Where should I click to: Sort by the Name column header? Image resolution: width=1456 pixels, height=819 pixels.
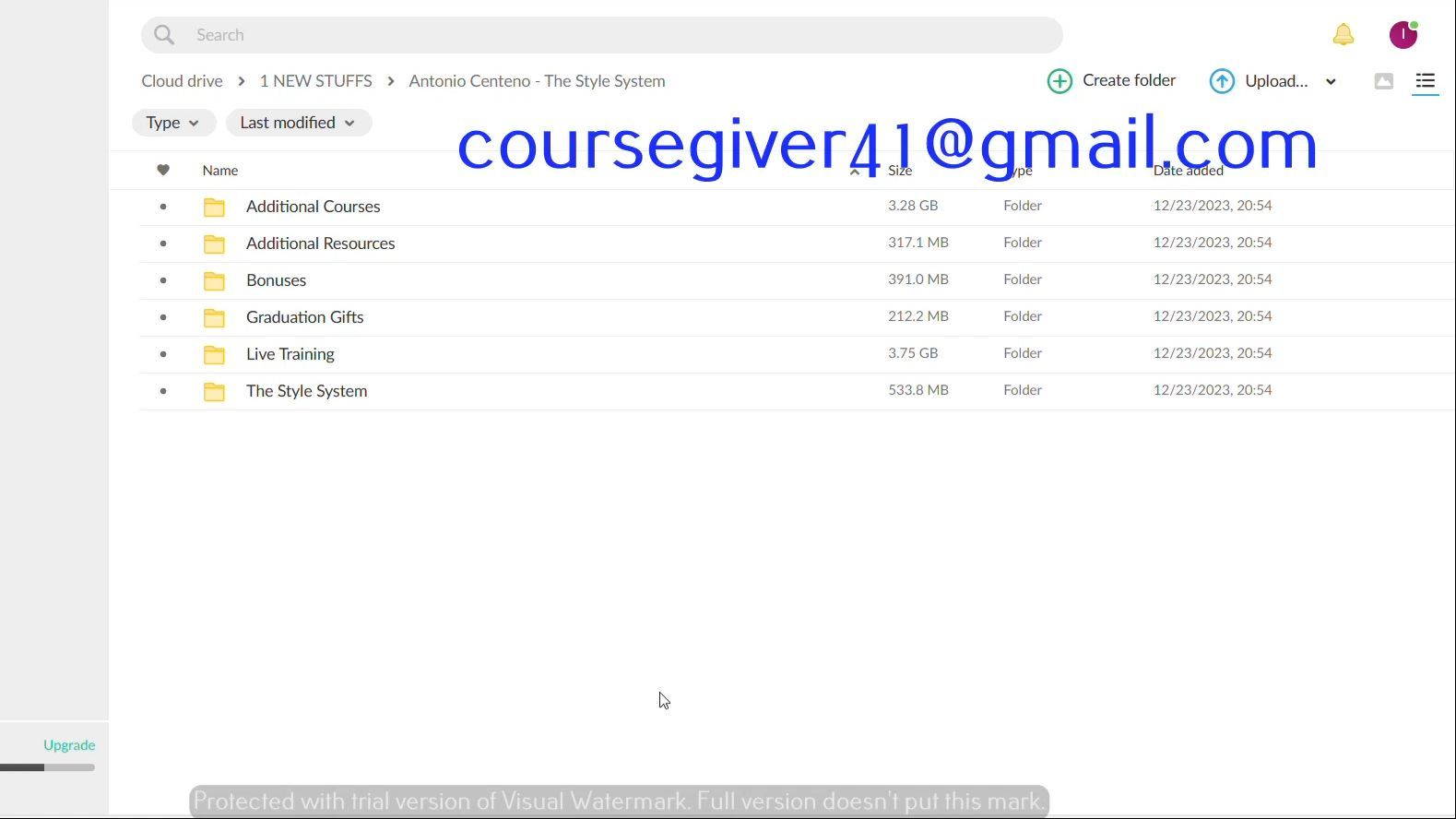point(220,171)
